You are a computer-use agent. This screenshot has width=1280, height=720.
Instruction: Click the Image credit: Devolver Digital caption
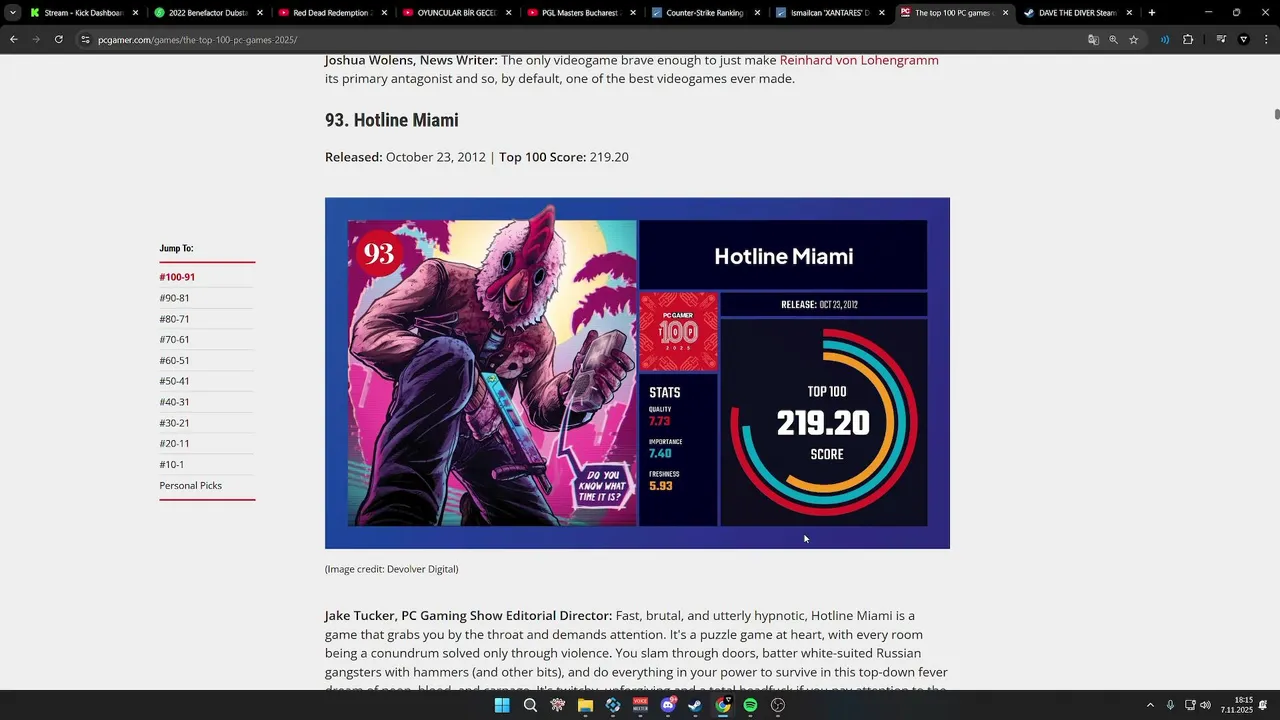click(391, 569)
